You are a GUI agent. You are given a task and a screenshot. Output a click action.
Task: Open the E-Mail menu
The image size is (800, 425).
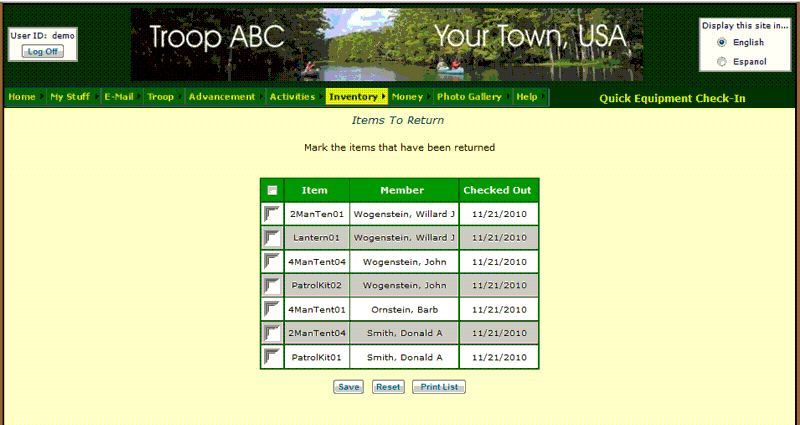point(122,96)
